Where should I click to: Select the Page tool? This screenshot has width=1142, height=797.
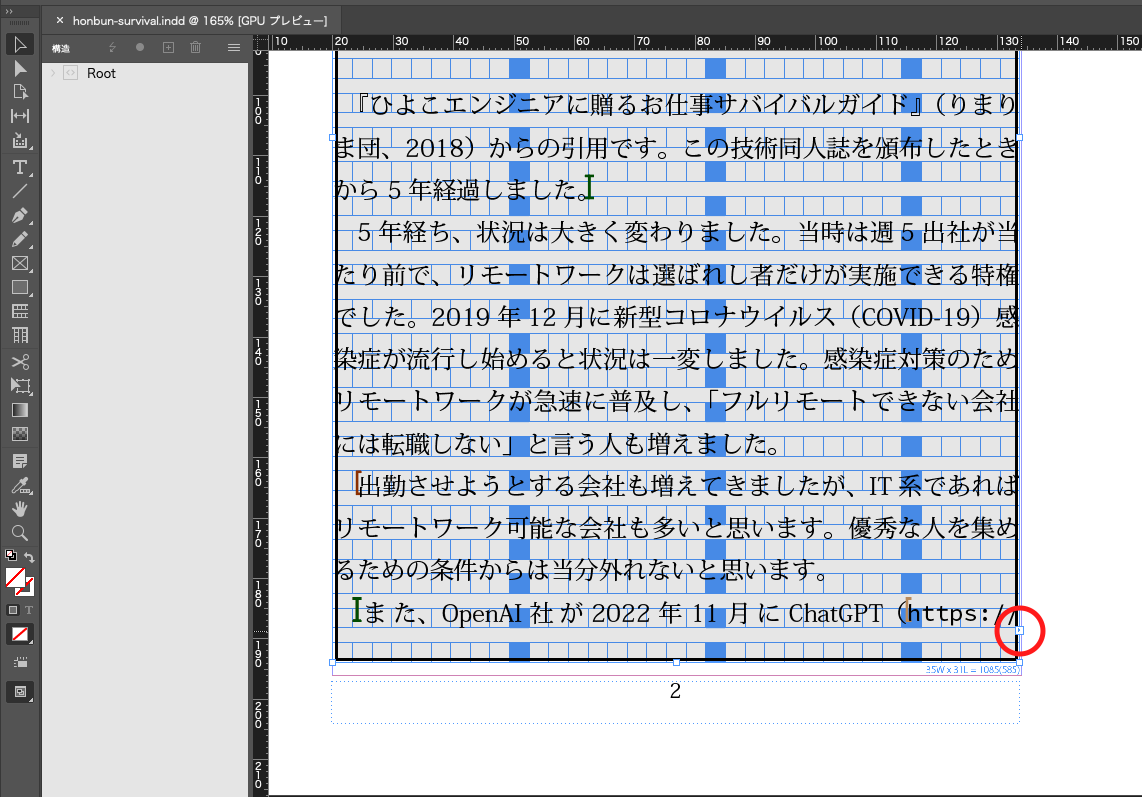tap(20, 92)
